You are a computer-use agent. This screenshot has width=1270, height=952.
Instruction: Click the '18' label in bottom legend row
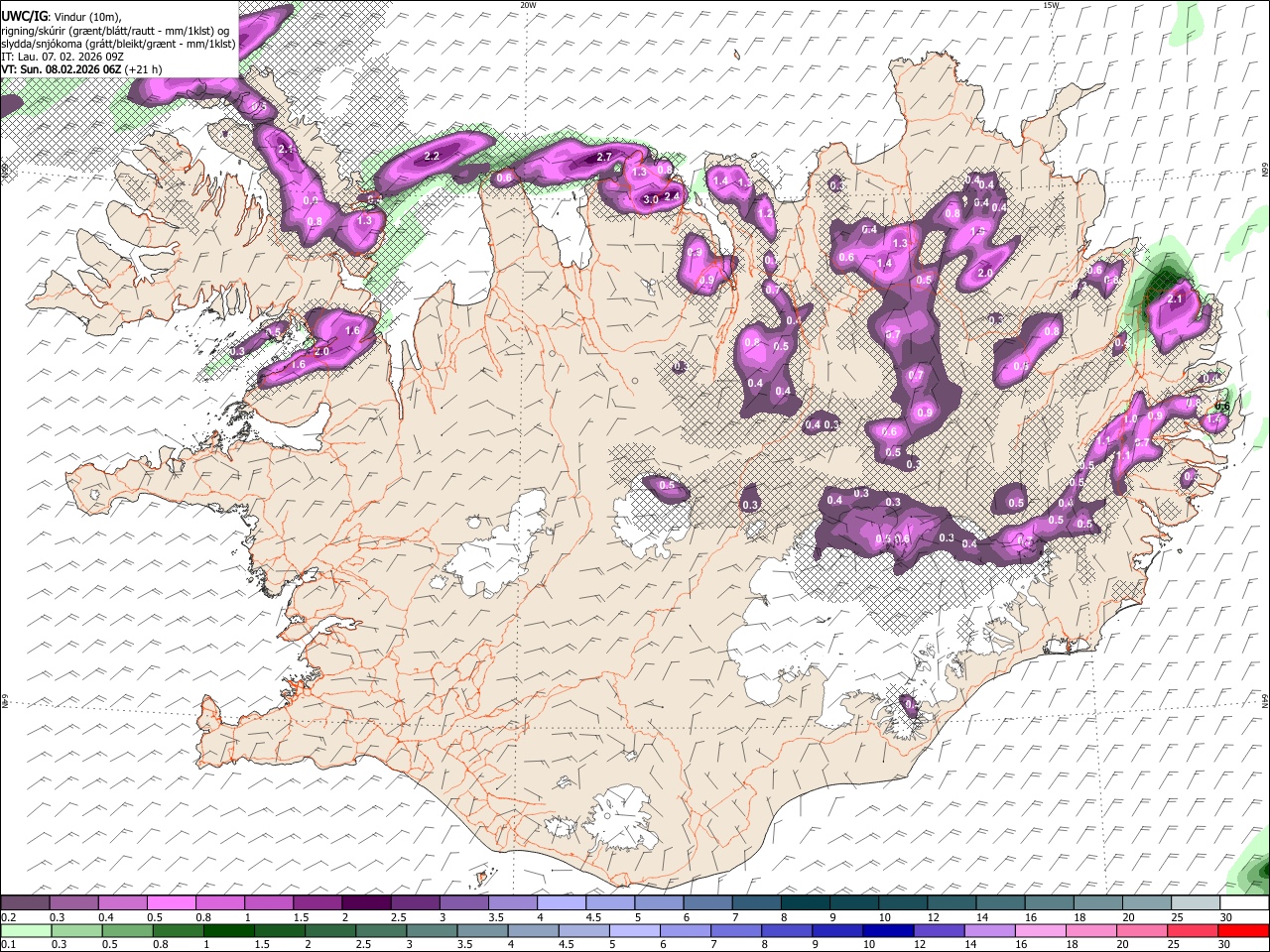pos(1072,944)
